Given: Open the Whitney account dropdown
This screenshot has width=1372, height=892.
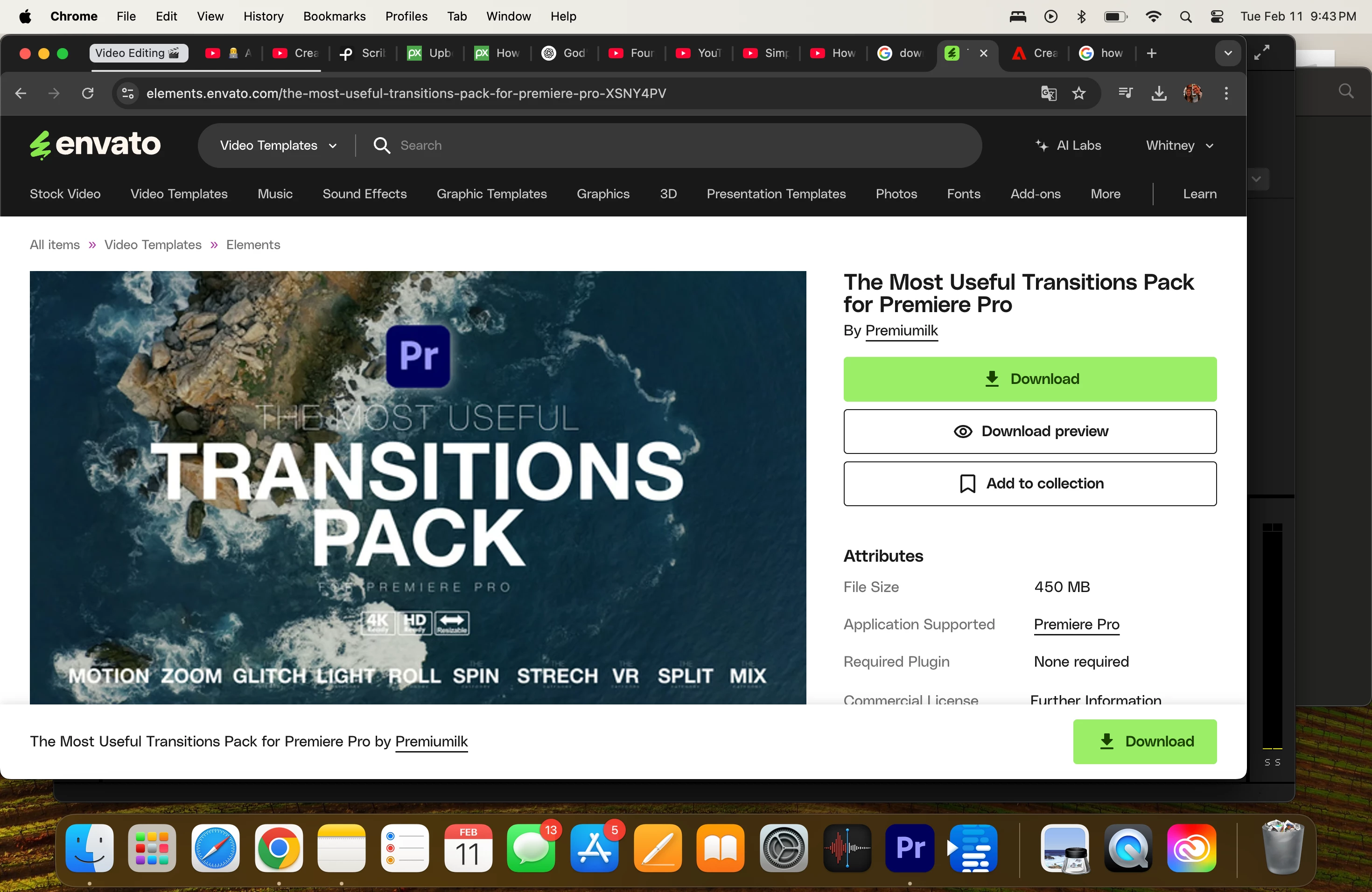Looking at the screenshot, I should point(1179,146).
